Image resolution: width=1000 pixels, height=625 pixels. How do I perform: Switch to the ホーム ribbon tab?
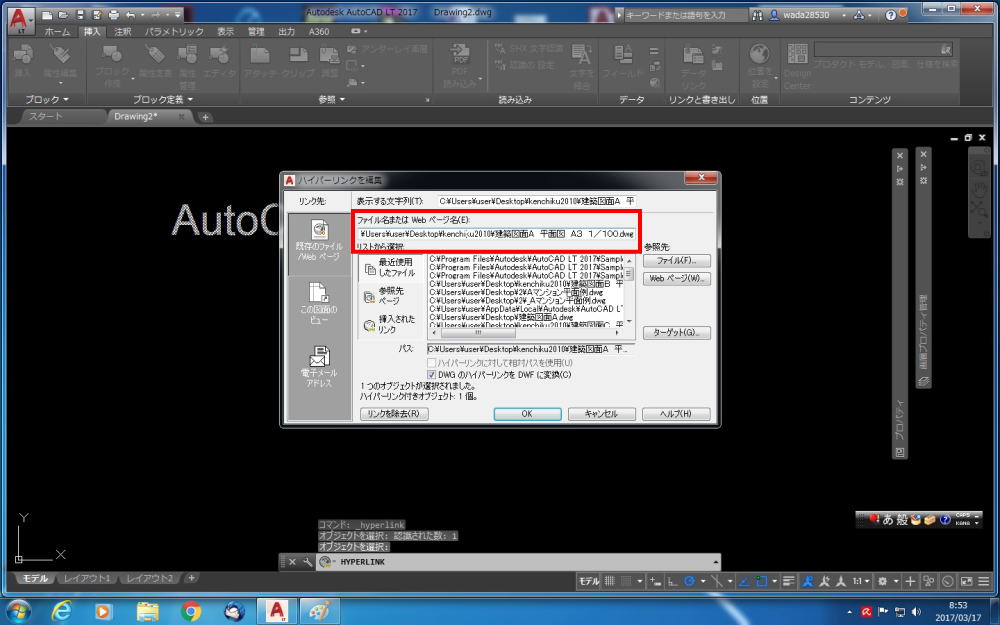pos(57,31)
